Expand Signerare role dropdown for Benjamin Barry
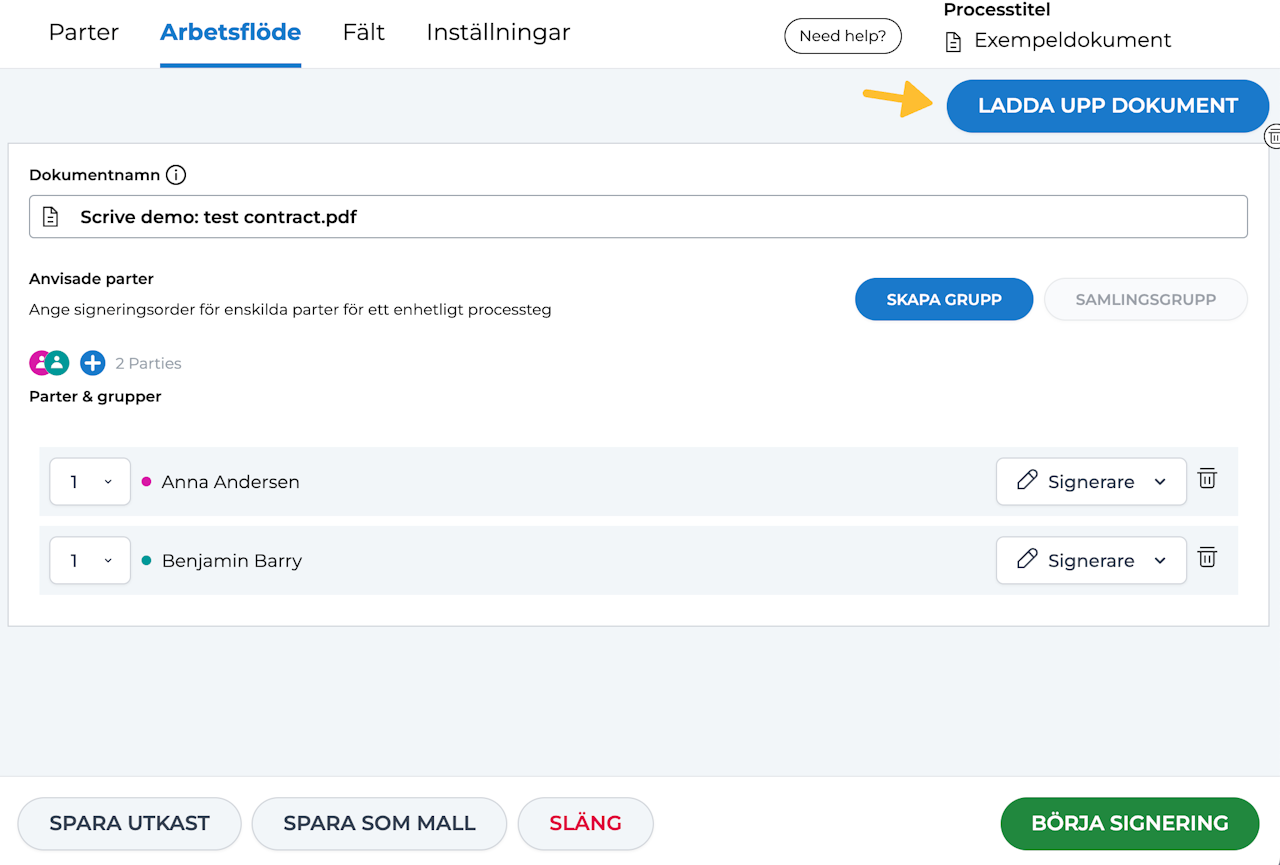 pyautogui.click(x=1091, y=561)
